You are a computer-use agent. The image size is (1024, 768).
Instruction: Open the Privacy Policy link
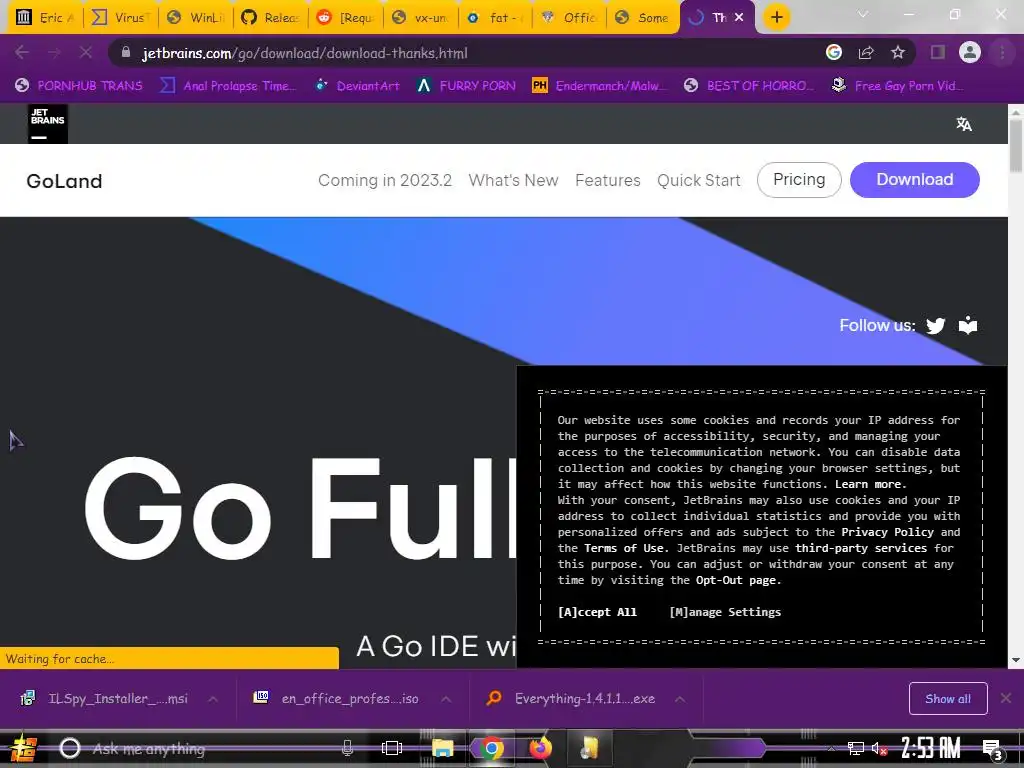(x=888, y=532)
